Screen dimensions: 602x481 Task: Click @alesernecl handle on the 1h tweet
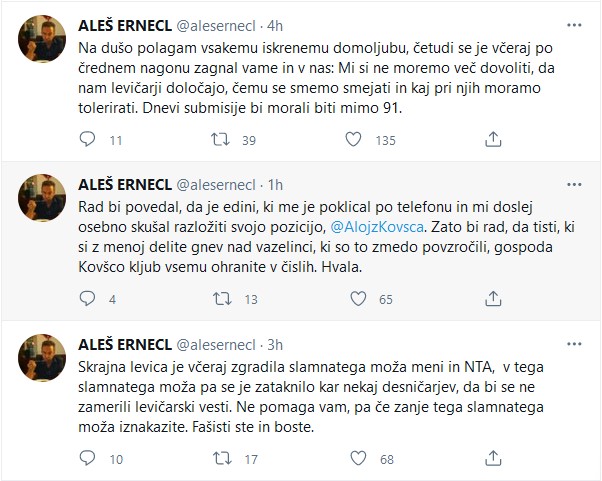pyautogui.click(x=214, y=183)
